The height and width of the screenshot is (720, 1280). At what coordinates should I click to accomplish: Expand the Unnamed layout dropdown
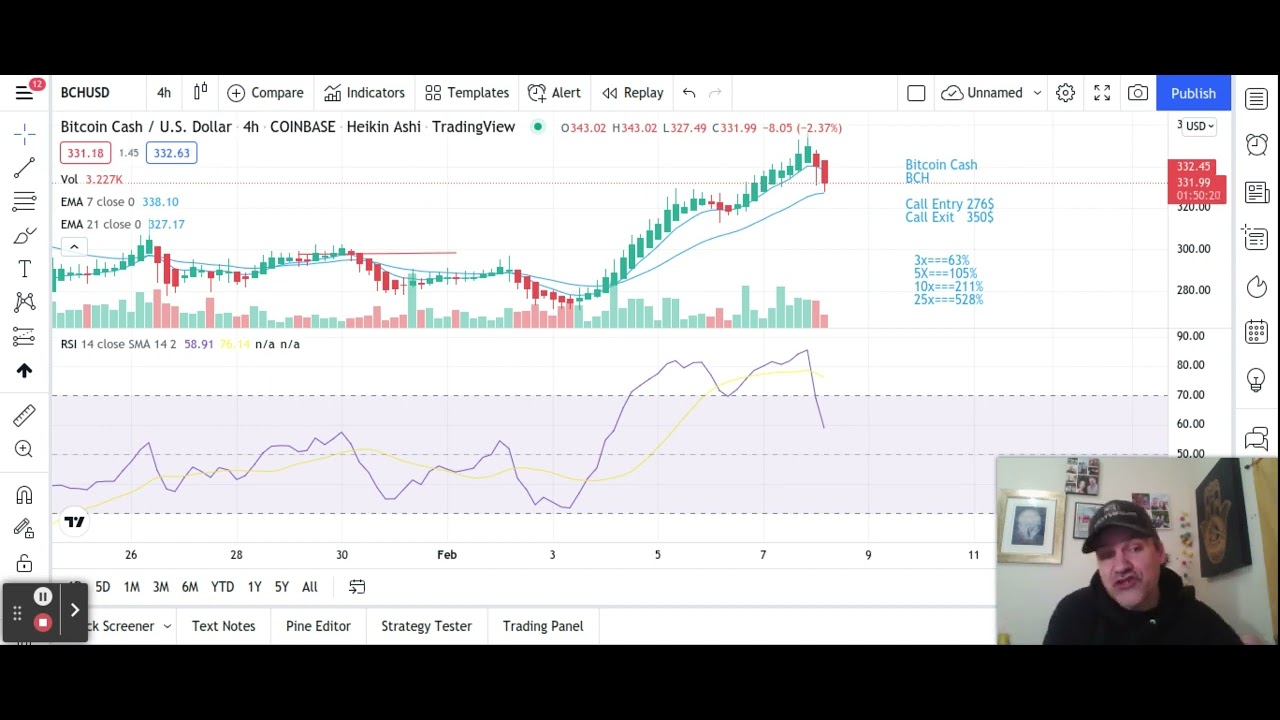pyautogui.click(x=1037, y=93)
